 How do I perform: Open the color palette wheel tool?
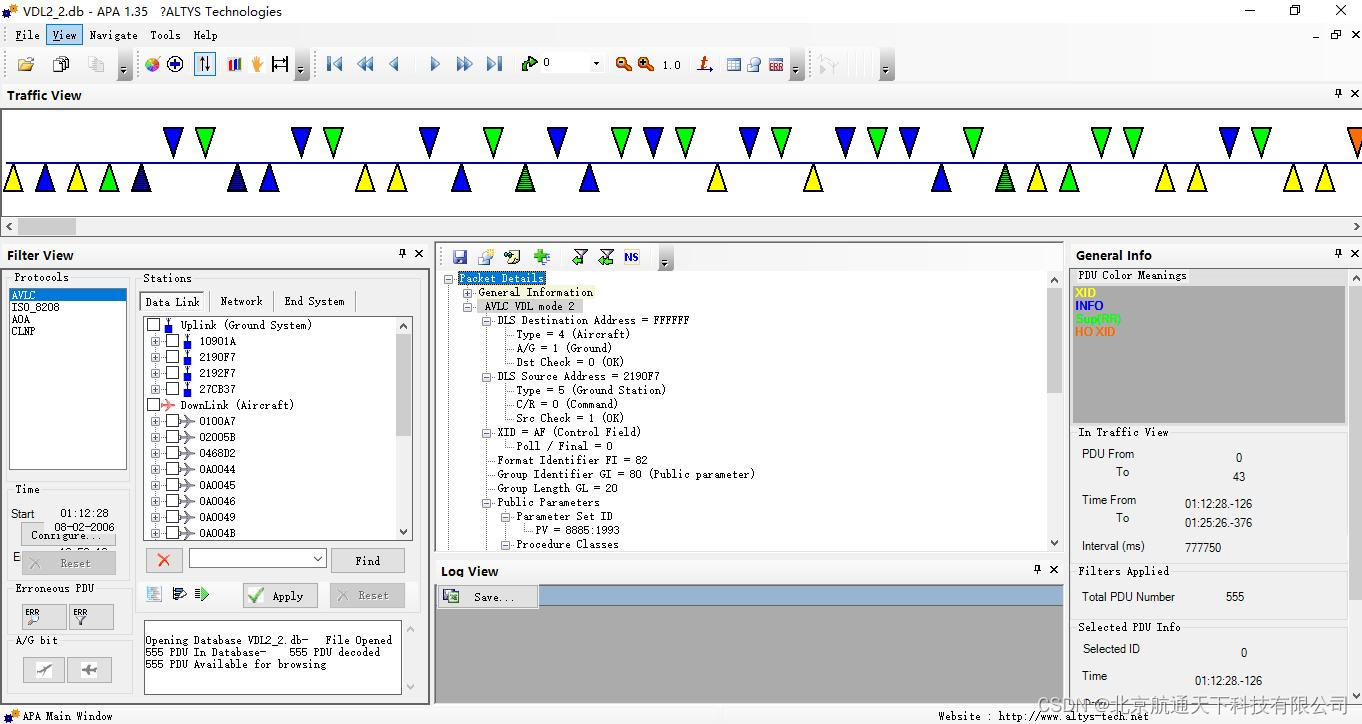(152, 64)
